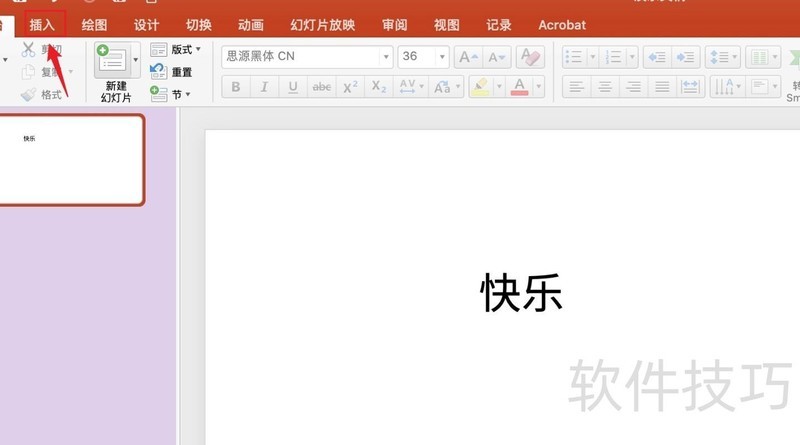
Task: Open the 设计 tab
Action: [146, 24]
